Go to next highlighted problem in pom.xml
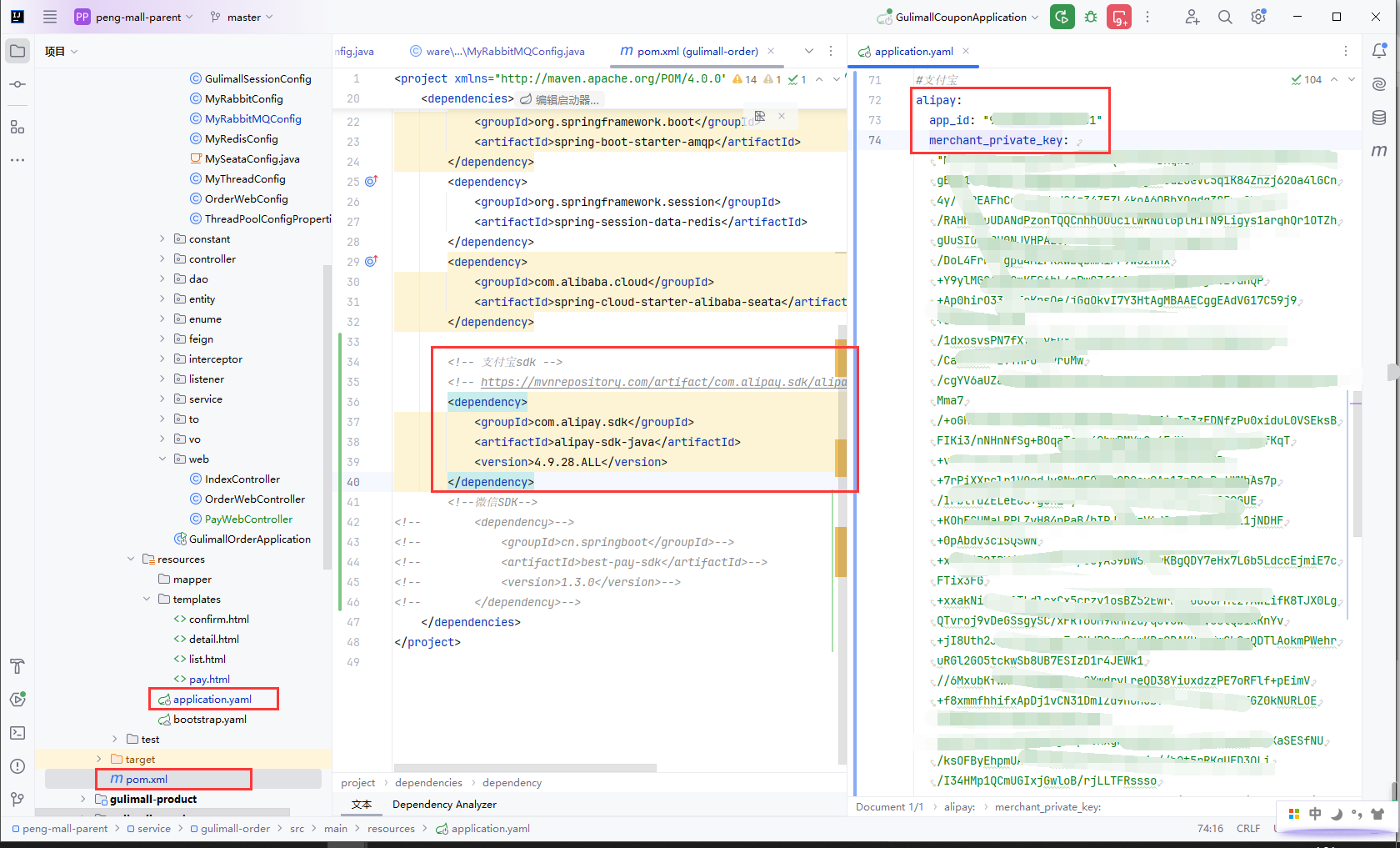 pyautogui.click(x=837, y=79)
